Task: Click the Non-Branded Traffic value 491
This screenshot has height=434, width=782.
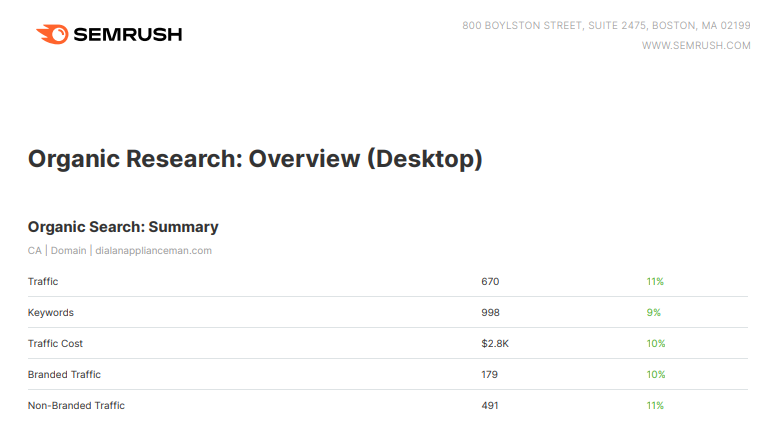Action: click(490, 406)
